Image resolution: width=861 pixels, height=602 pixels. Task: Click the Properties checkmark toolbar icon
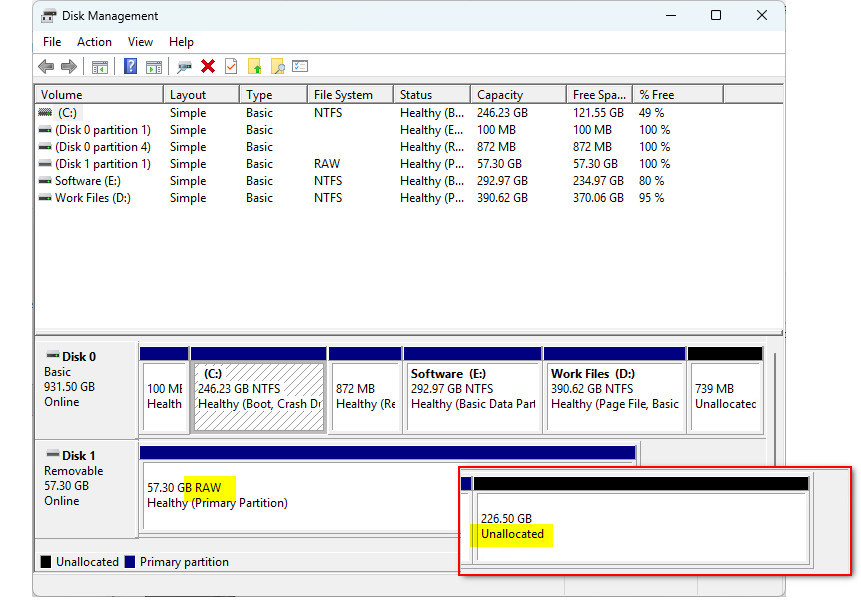(231, 66)
